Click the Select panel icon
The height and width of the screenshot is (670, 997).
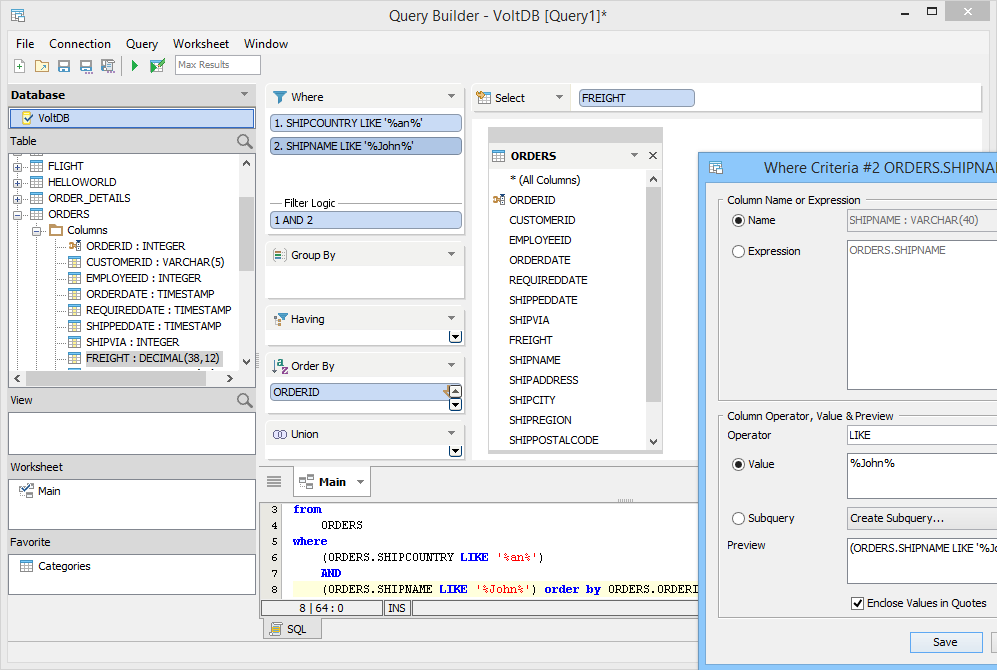click(484, 98)
